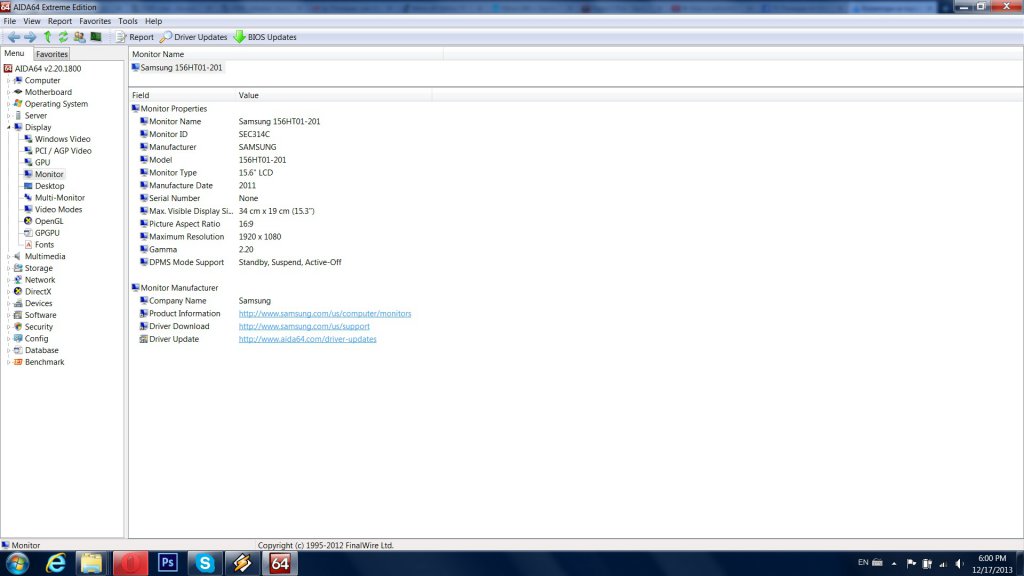Expand the Benchmark tree node

point(8,362)
